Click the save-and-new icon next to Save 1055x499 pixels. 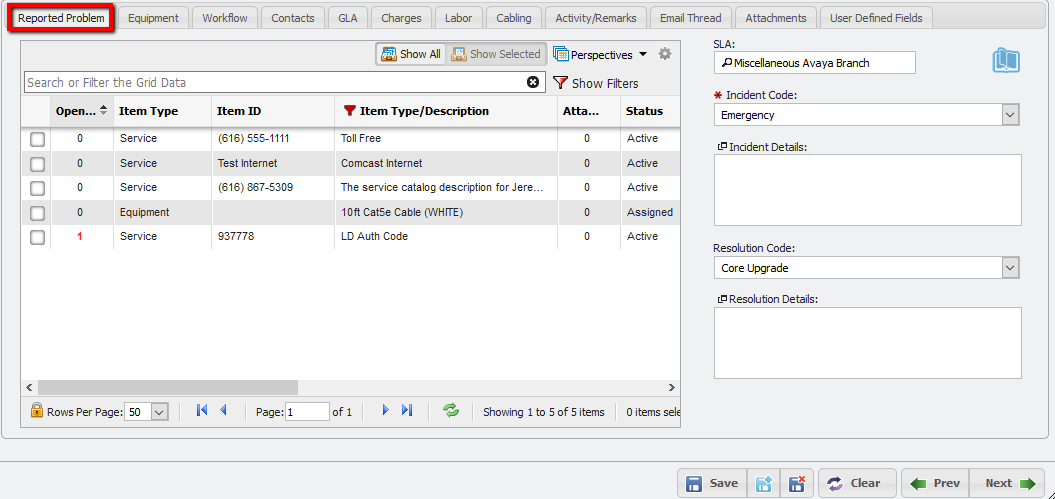[x=765, y=484]
